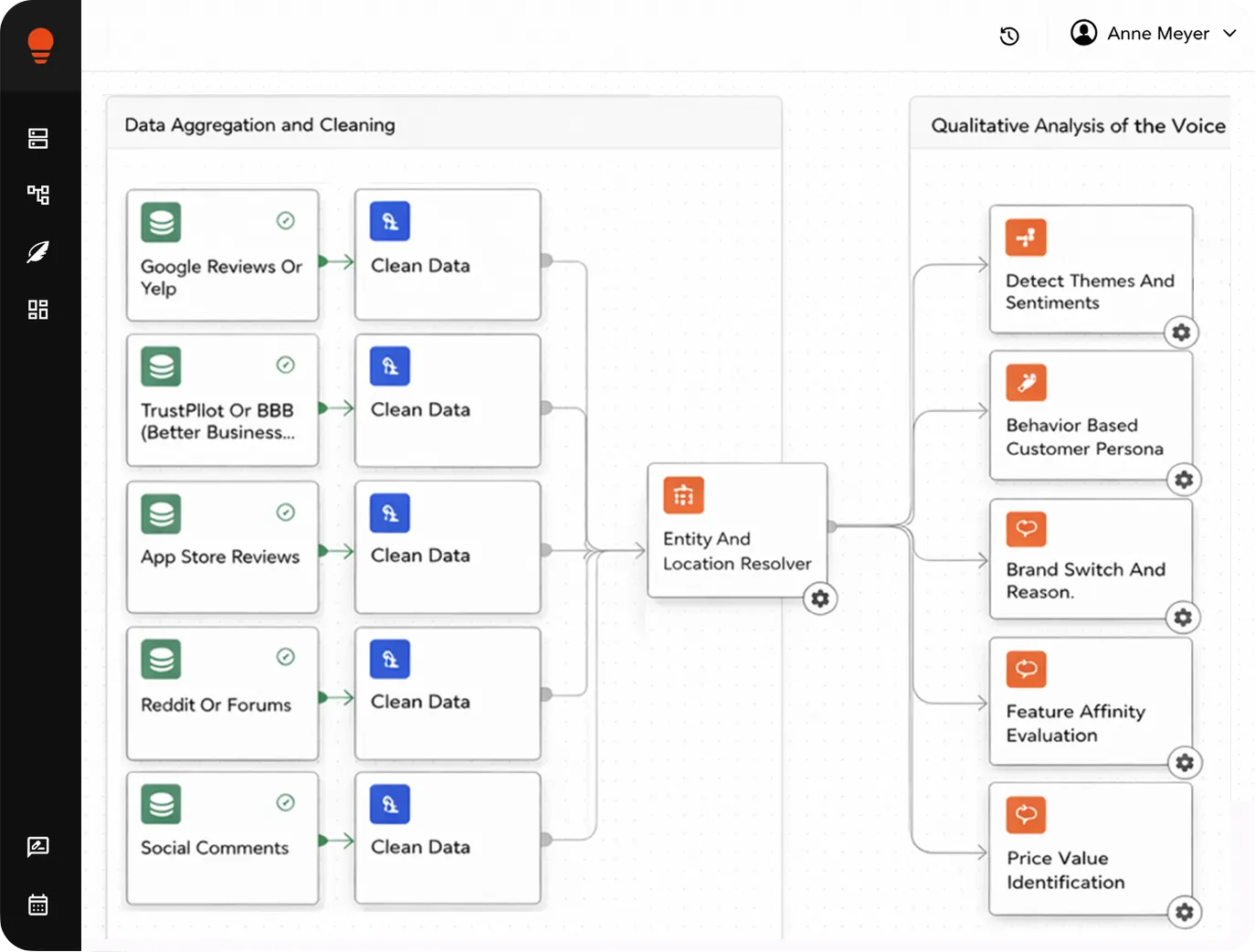1255x952 pixels.
Task: Select the Qualitative Analysis group header
Action: click(x=1078, y=125)
